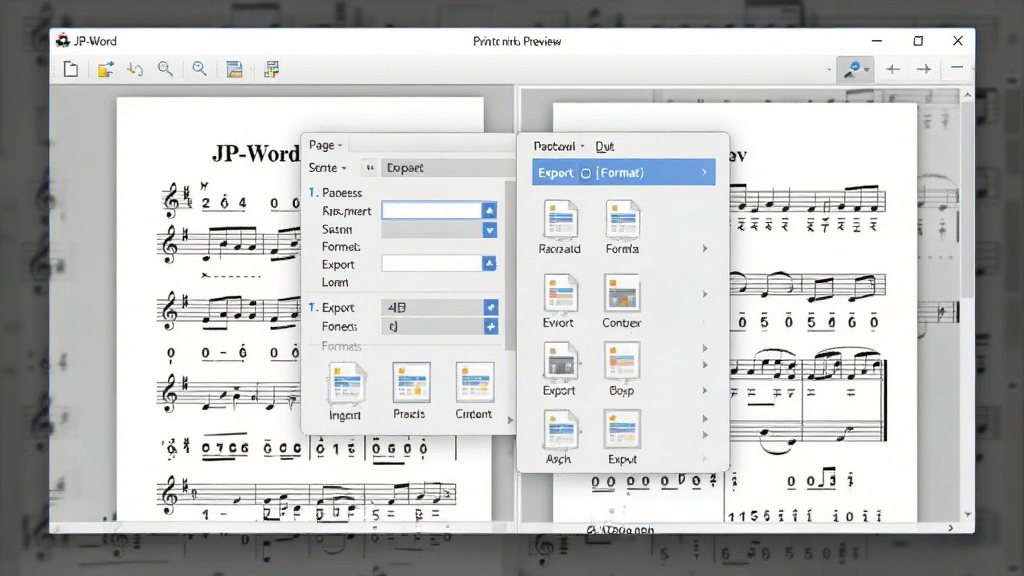Viewport: 1024px width, 576px height.
Task: Toggle the circle option in 'Export (Format)' row
Action: (x=586, y=173)
